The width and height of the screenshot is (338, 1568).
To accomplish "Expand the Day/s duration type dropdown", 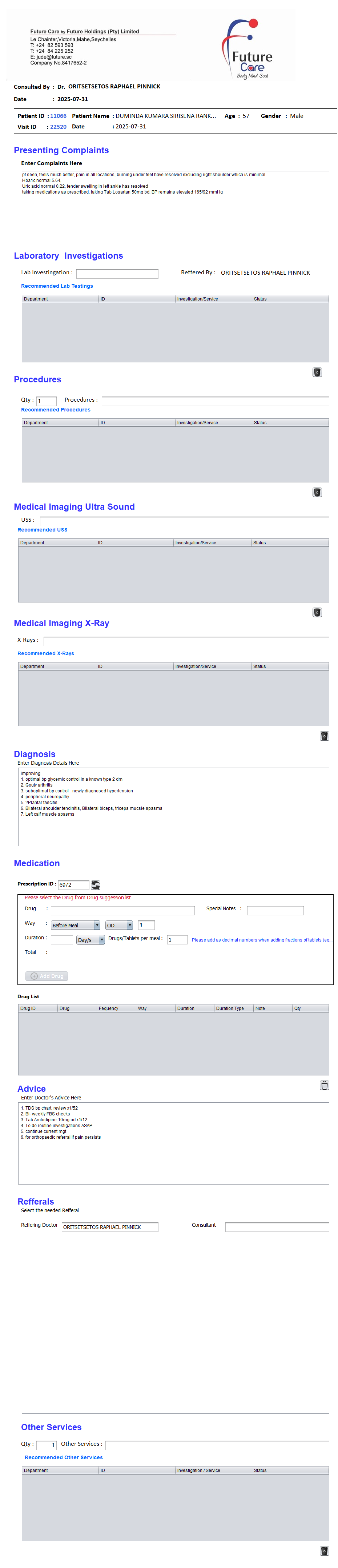I will pyautogui.click(x=90, y=940).
